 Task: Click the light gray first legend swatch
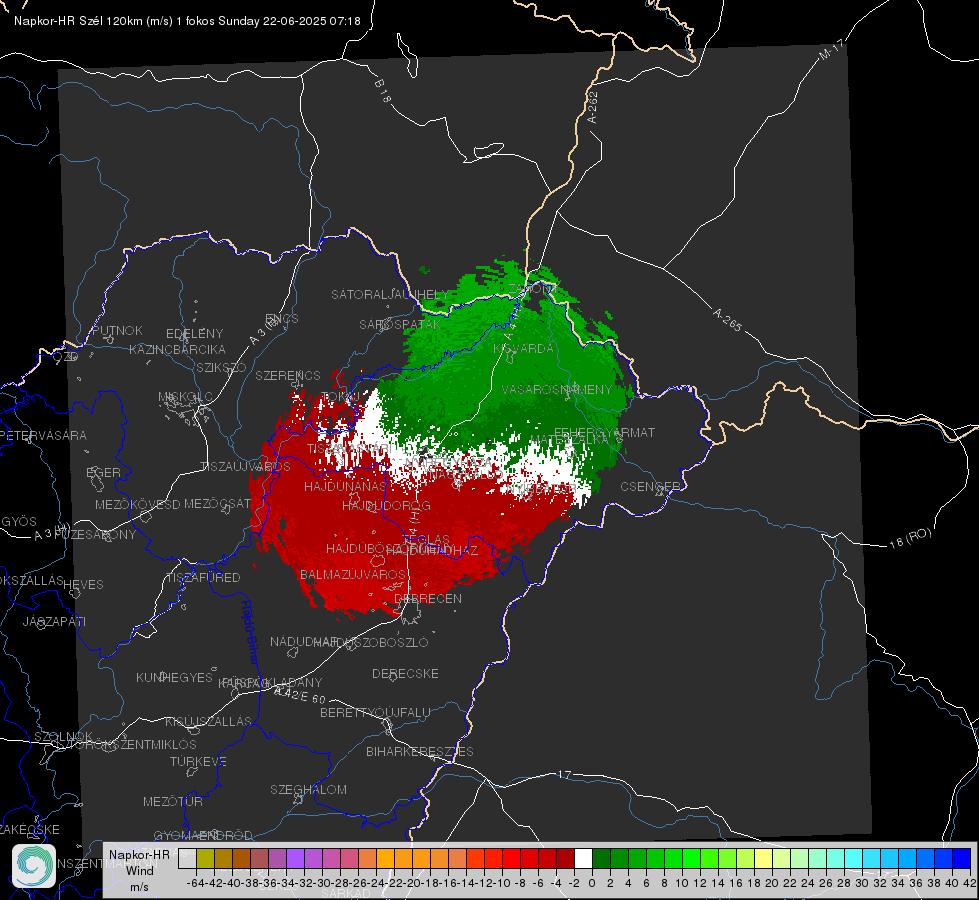(x=187, y=859)
